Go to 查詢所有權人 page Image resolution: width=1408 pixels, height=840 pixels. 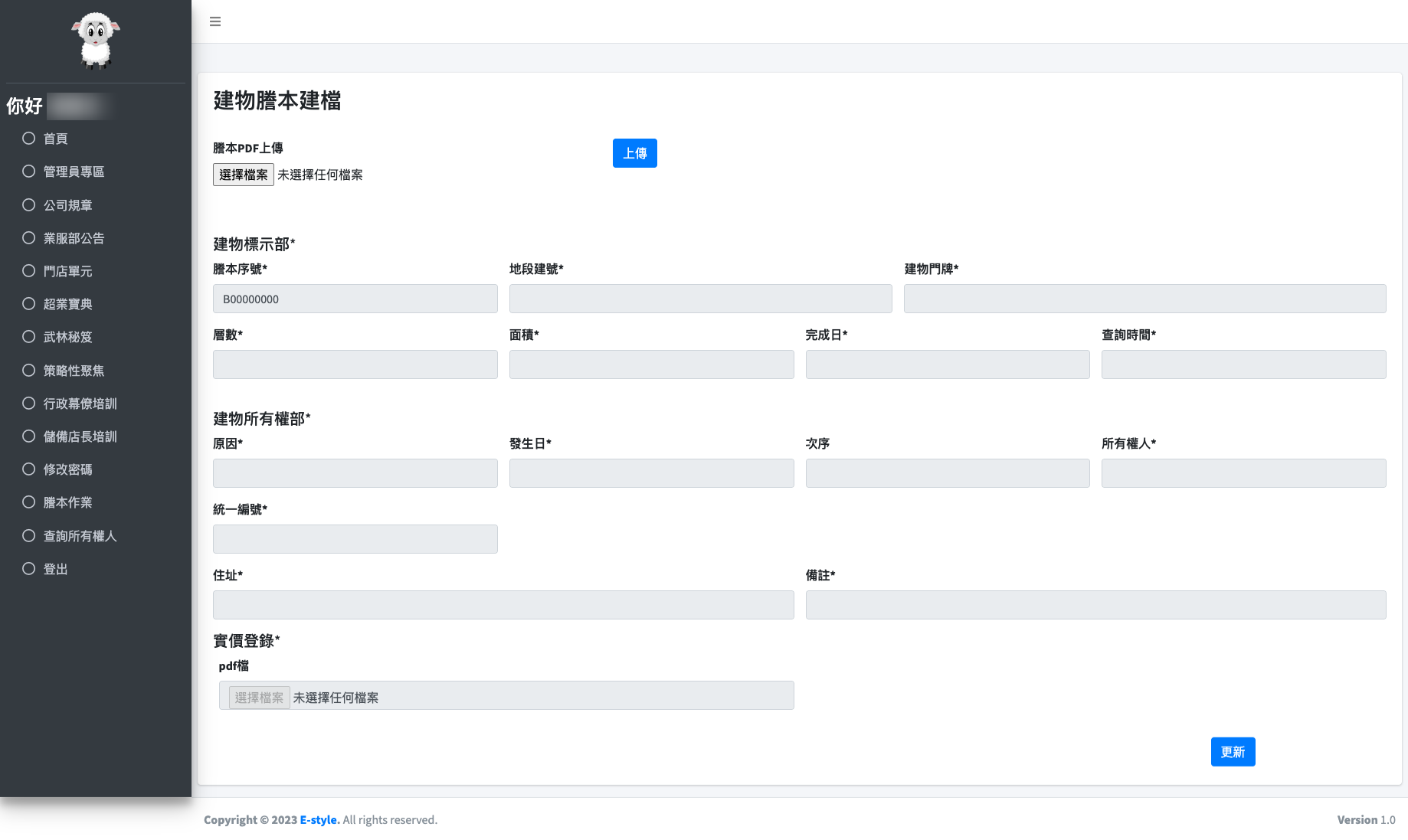point(80,536)
